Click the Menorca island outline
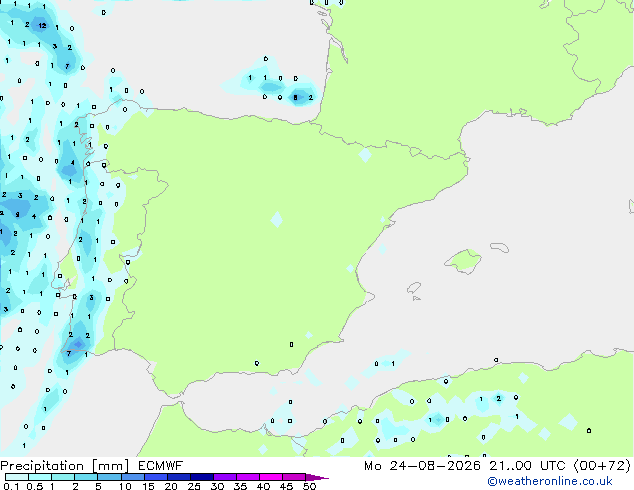Screen dimensions: 634x490 click(x=500, y=247)
